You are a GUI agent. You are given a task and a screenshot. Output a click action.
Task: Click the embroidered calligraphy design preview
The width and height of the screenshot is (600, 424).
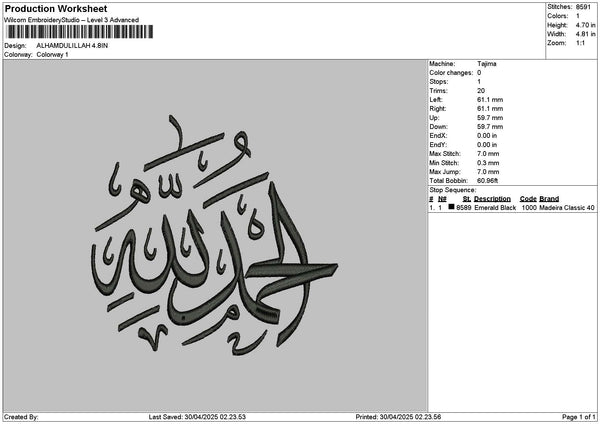pyautogui.click(x=214, y=235)
